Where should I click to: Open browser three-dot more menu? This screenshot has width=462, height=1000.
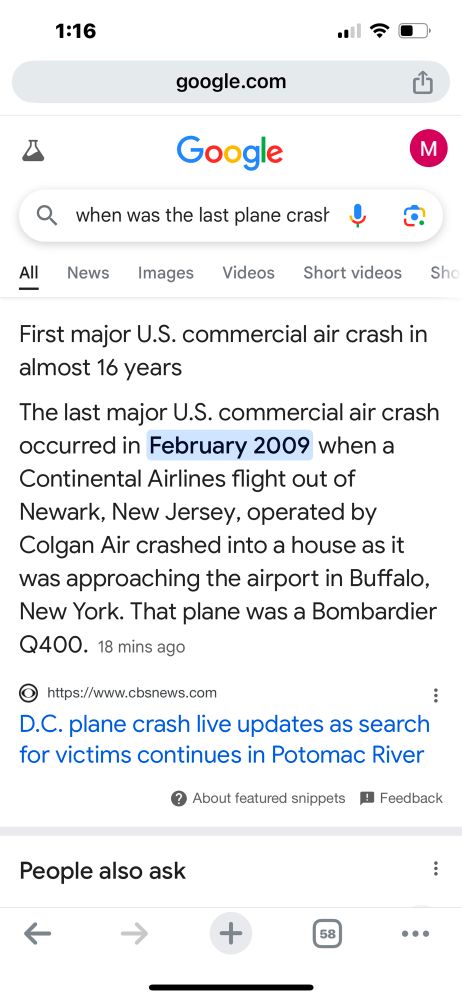point(415,934)
